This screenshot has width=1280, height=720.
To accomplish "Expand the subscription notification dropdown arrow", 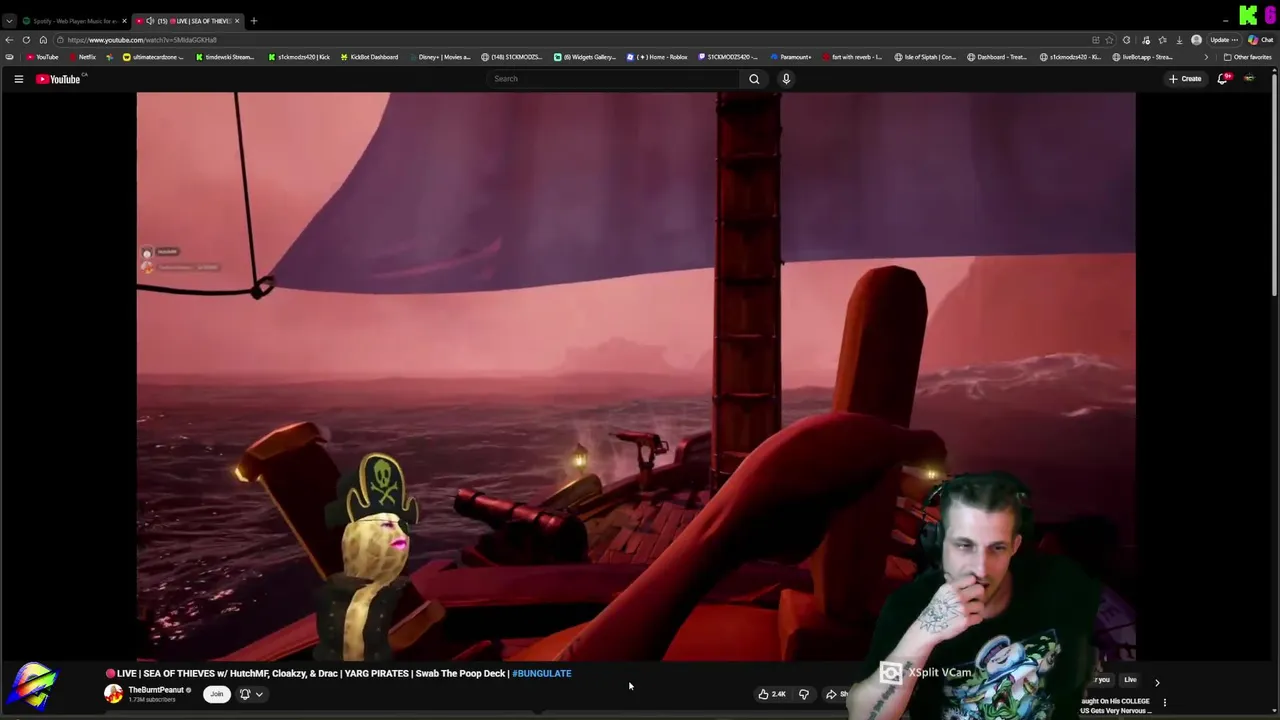I will pos(259,694).
